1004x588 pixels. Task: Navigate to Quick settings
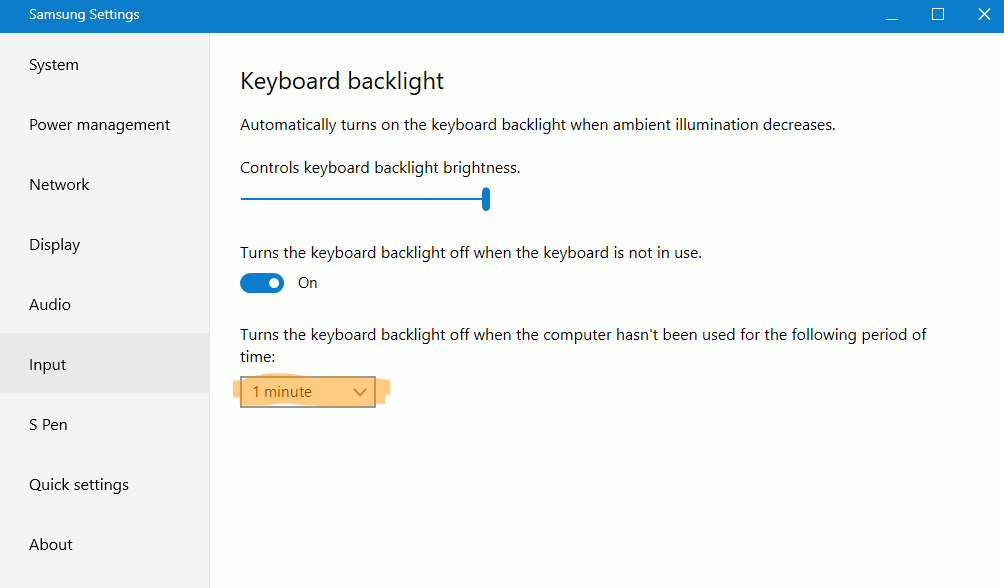[79, 485]
